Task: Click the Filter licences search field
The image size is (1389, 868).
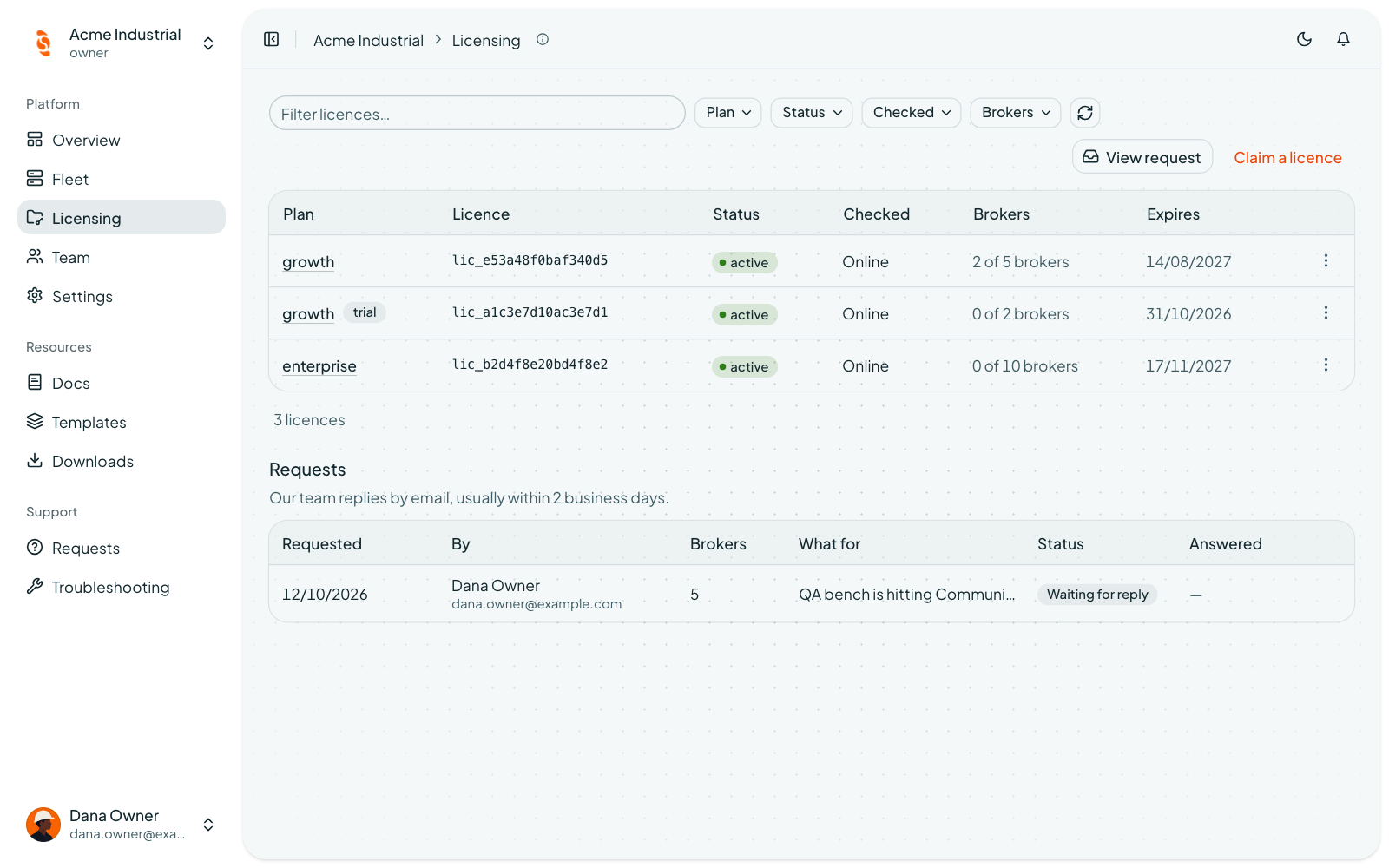Action: 477,114
